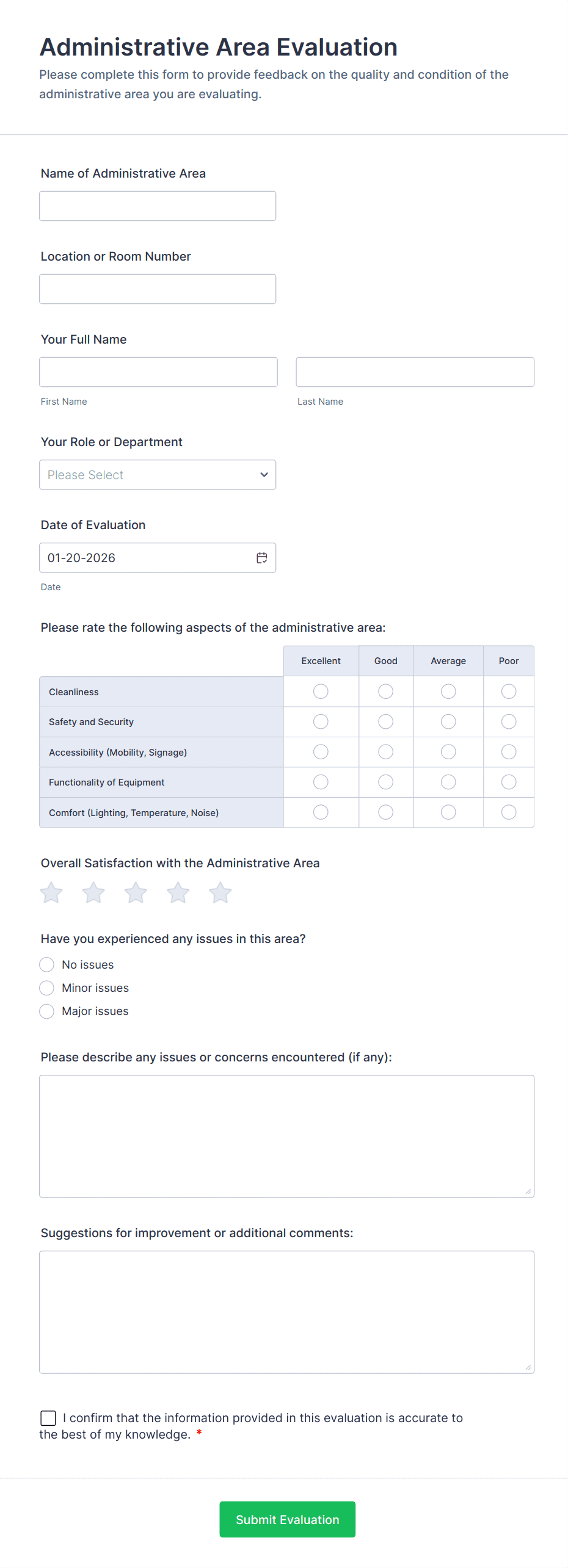Rate Cleanliness as Excellent

pyautogui.click(x=321, y=692)
